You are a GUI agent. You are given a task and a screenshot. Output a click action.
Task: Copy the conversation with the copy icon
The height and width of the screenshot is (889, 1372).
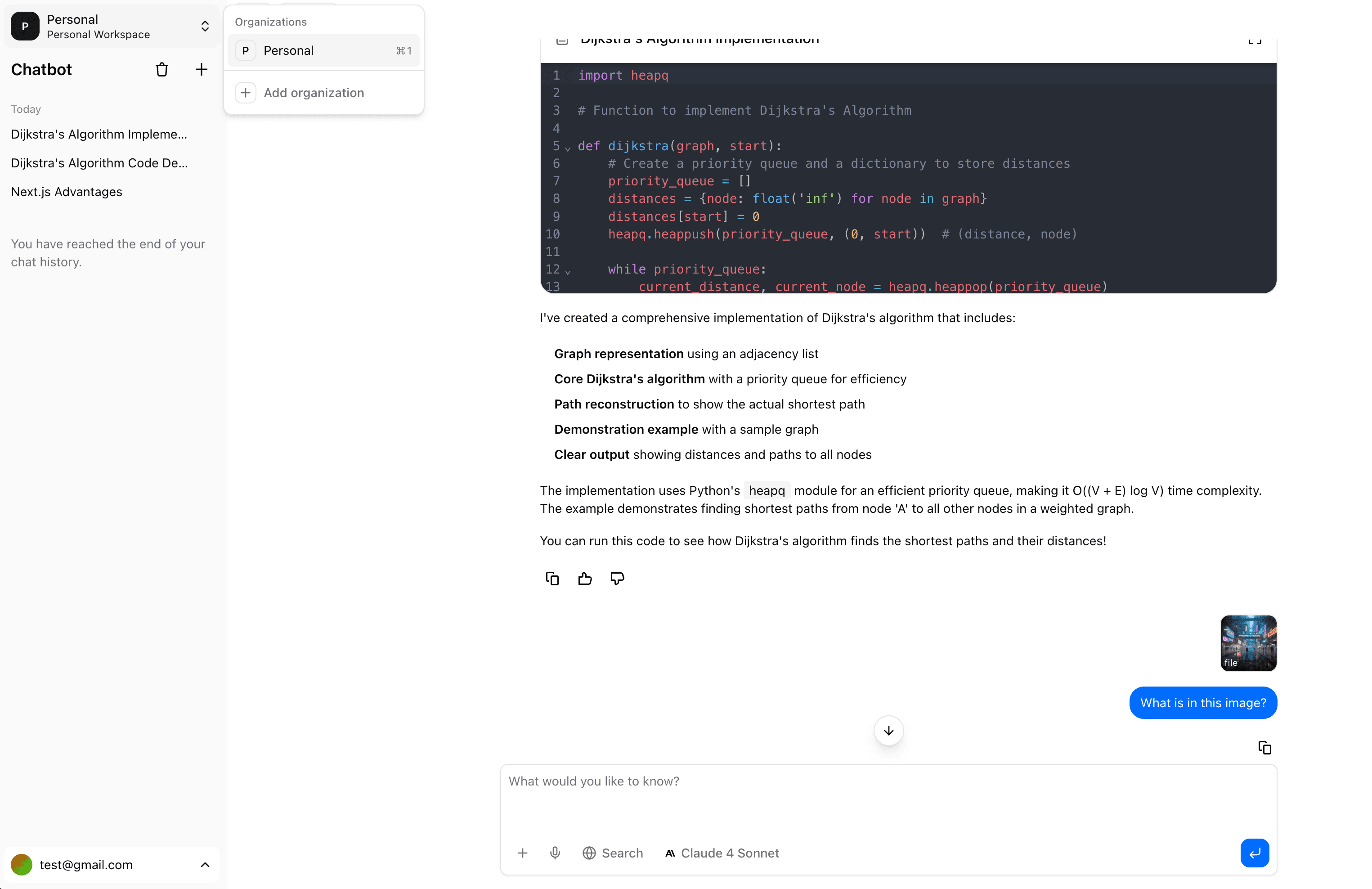coord(1265,747)
